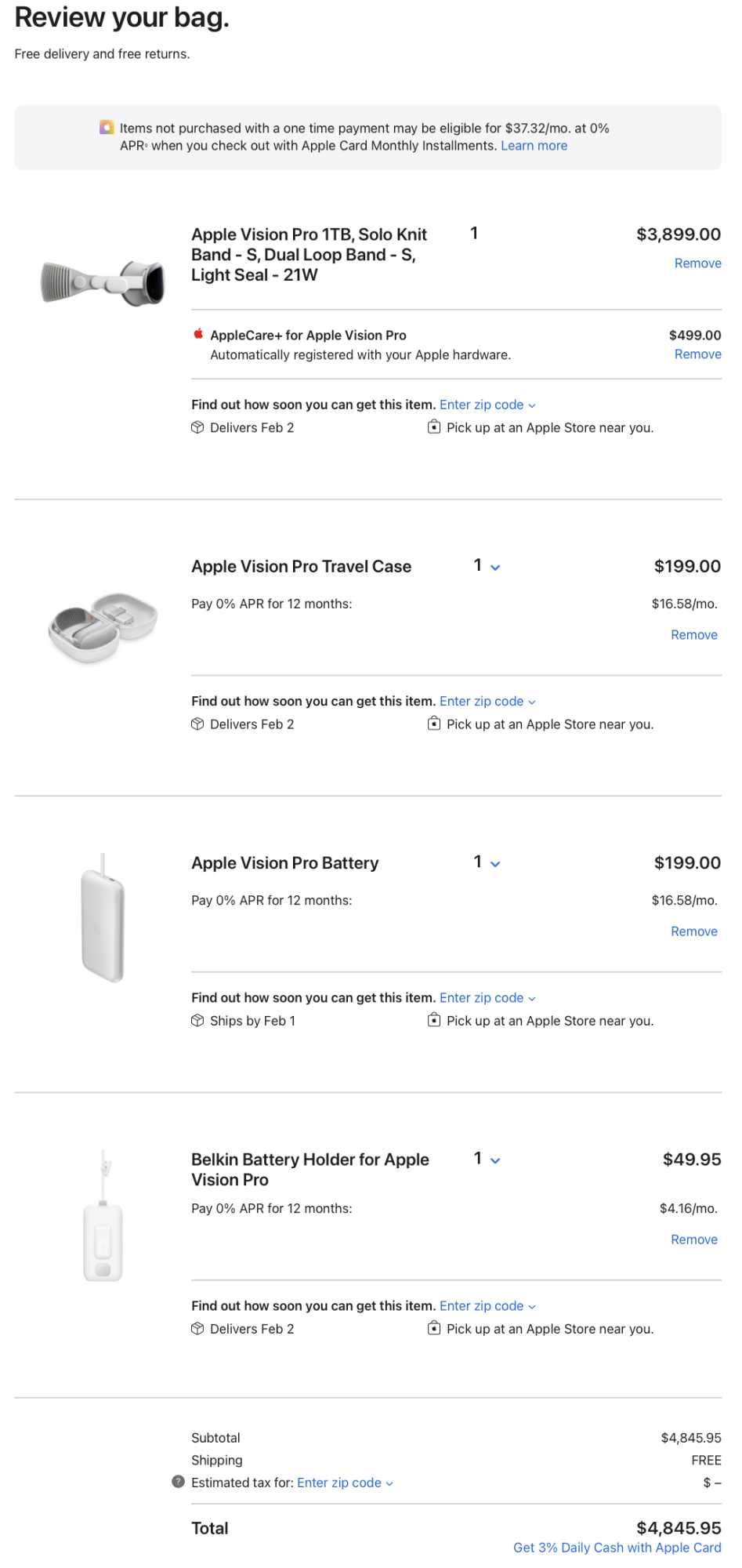
Task: Click the delivery box icon for Vision Pro
Action: coord(197,427)
